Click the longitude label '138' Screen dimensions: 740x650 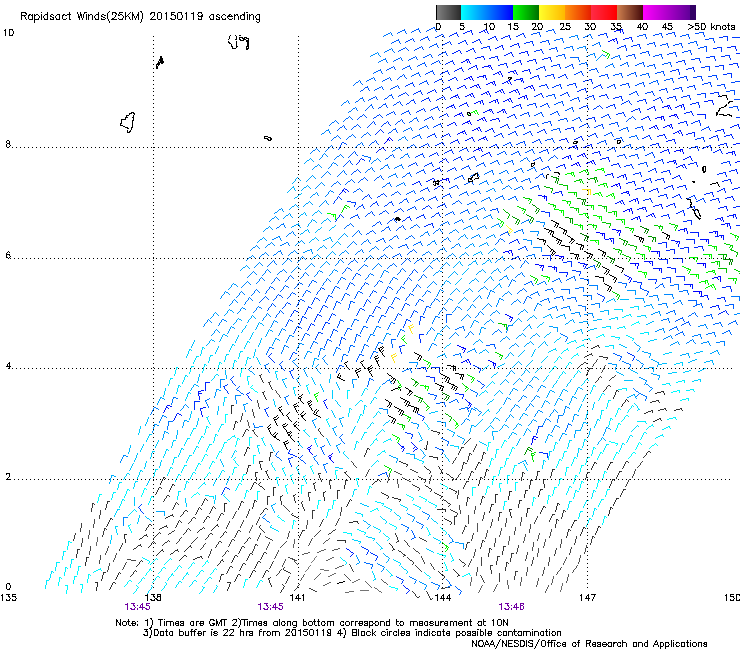click(x=153, y=598)
